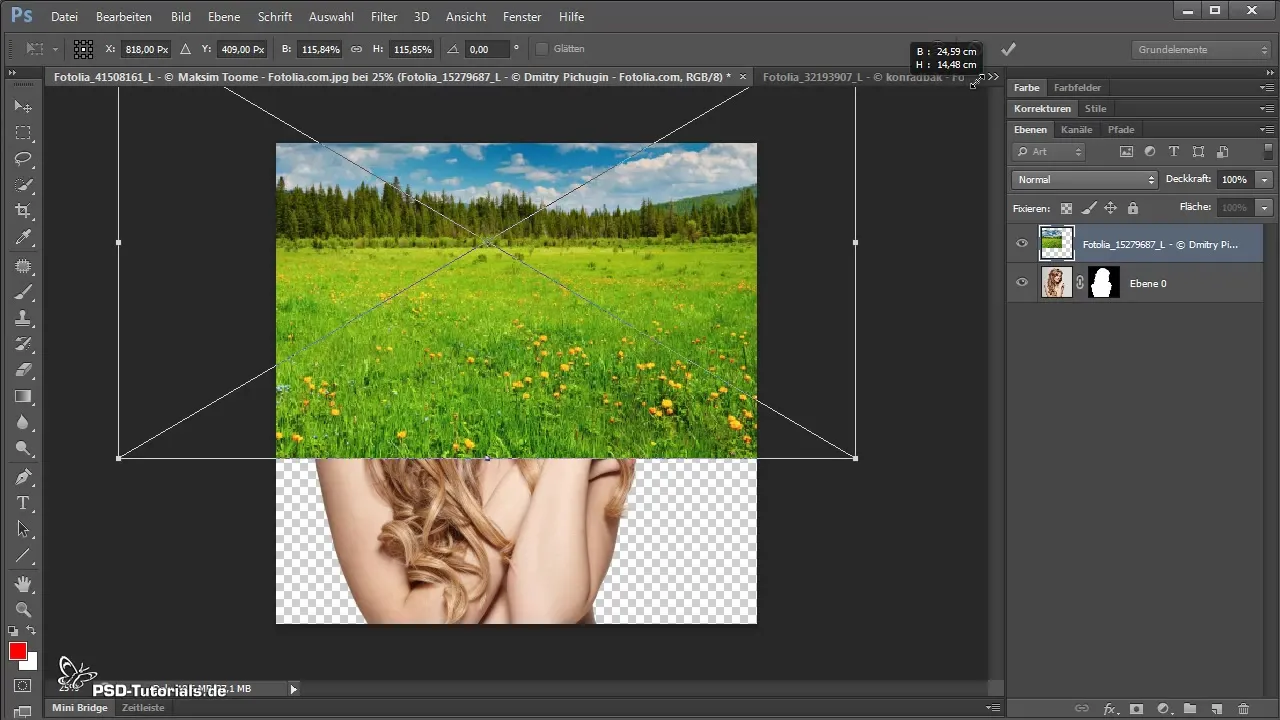Open the Korrekturen panel options menu
The width and height of the screenshot is (1280, 720).
(1267, 109)
